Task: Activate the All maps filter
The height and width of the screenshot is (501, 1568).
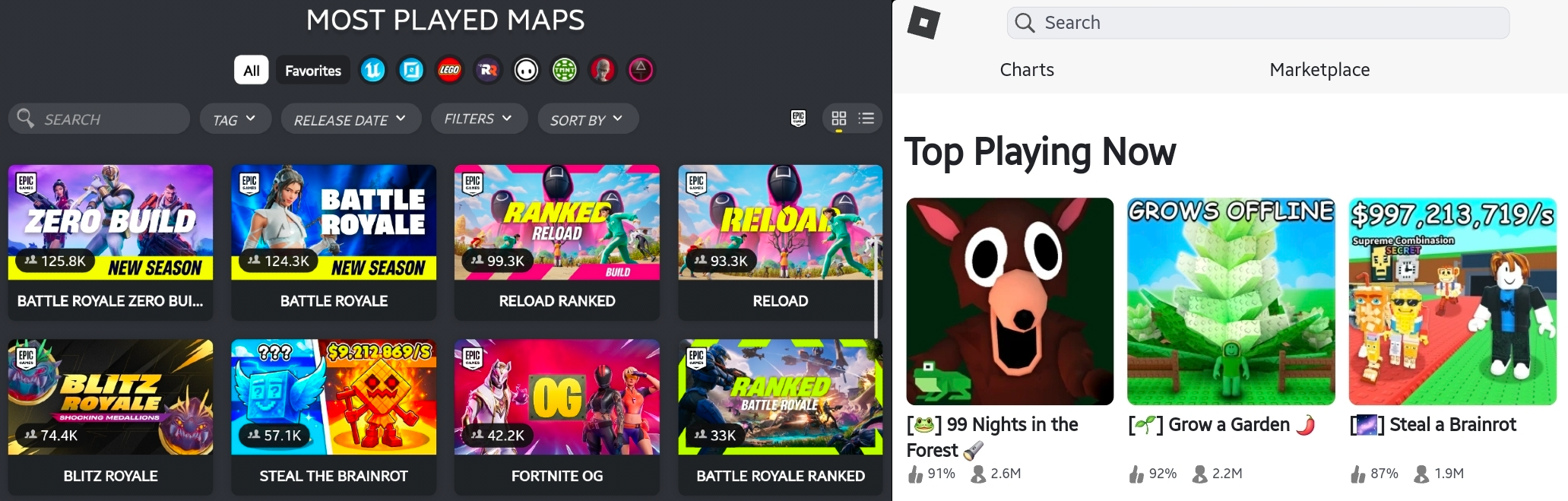Action: point(252,70)
